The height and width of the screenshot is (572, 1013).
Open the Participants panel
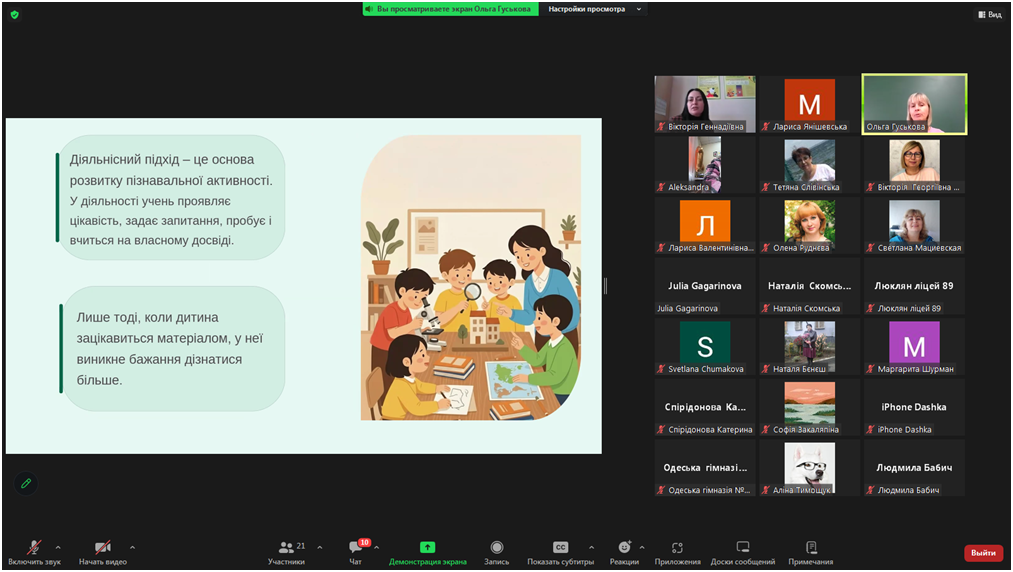pos(287,551)
